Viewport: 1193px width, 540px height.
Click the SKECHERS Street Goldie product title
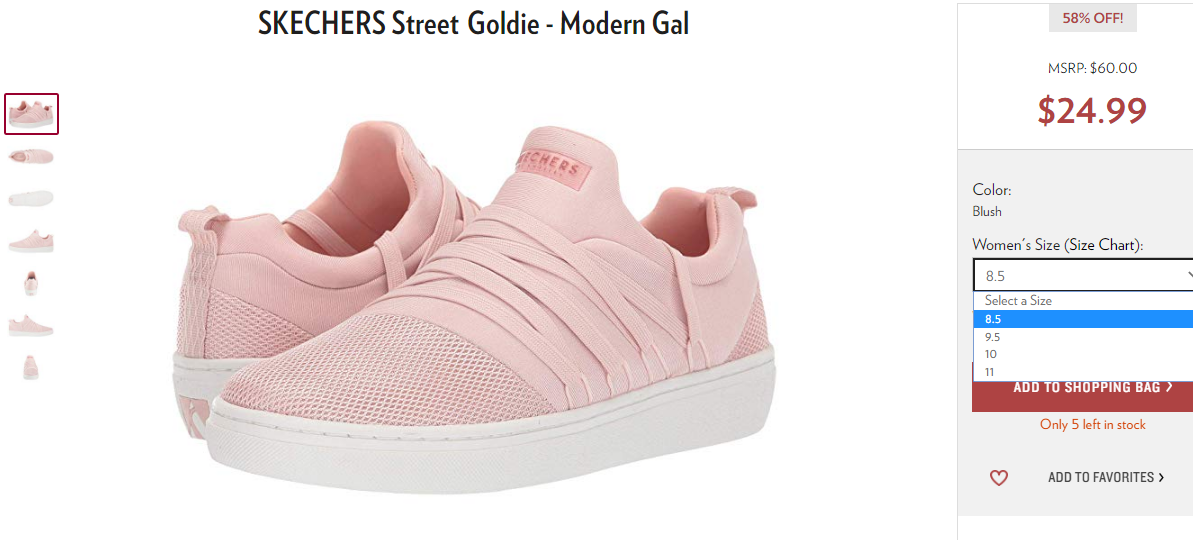click(x=473, y=24)
